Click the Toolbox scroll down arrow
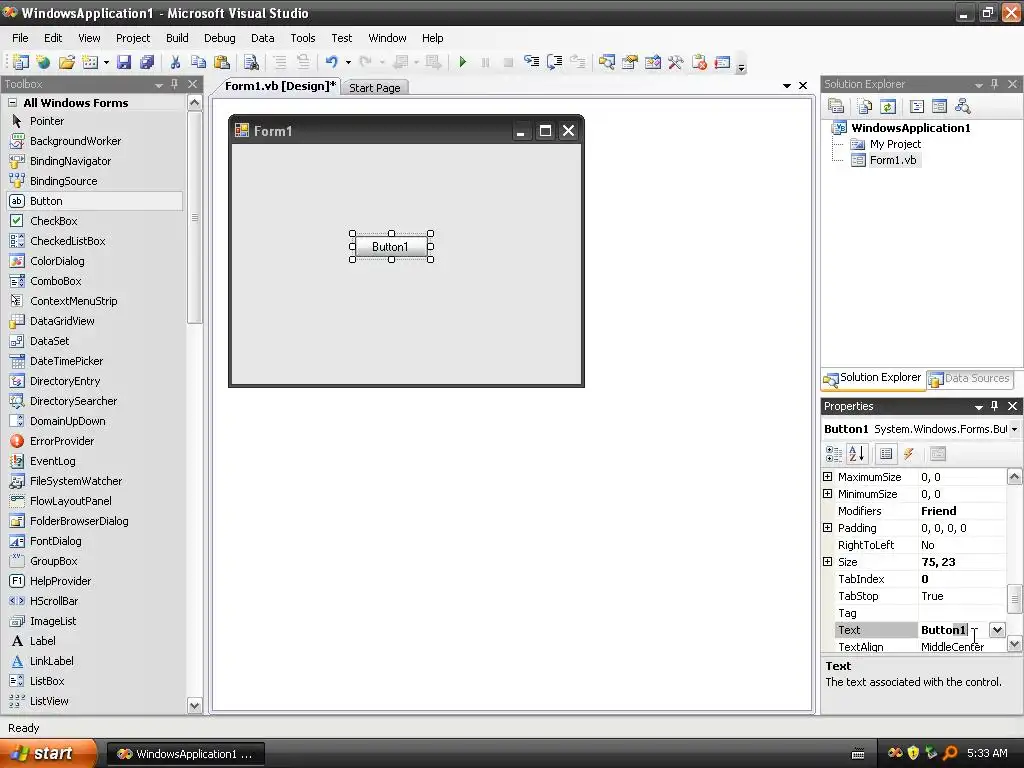 click(194, 705)
